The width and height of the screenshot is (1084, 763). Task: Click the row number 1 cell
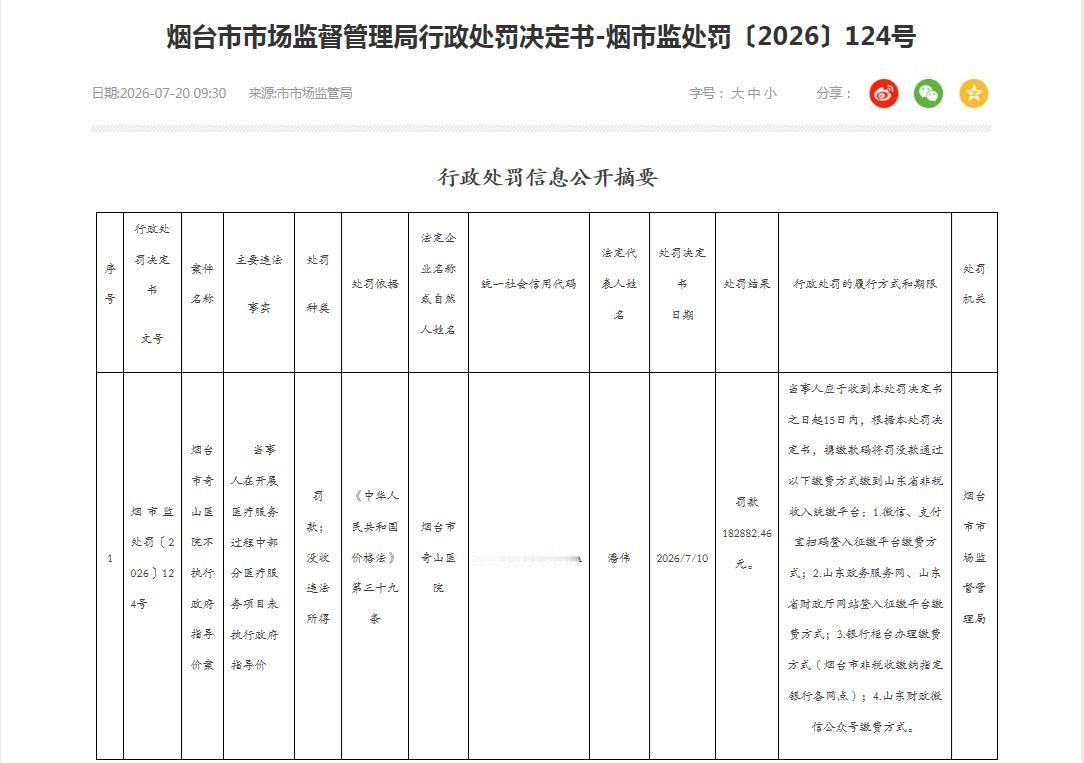pyautogui.click(x=110, y=565)
